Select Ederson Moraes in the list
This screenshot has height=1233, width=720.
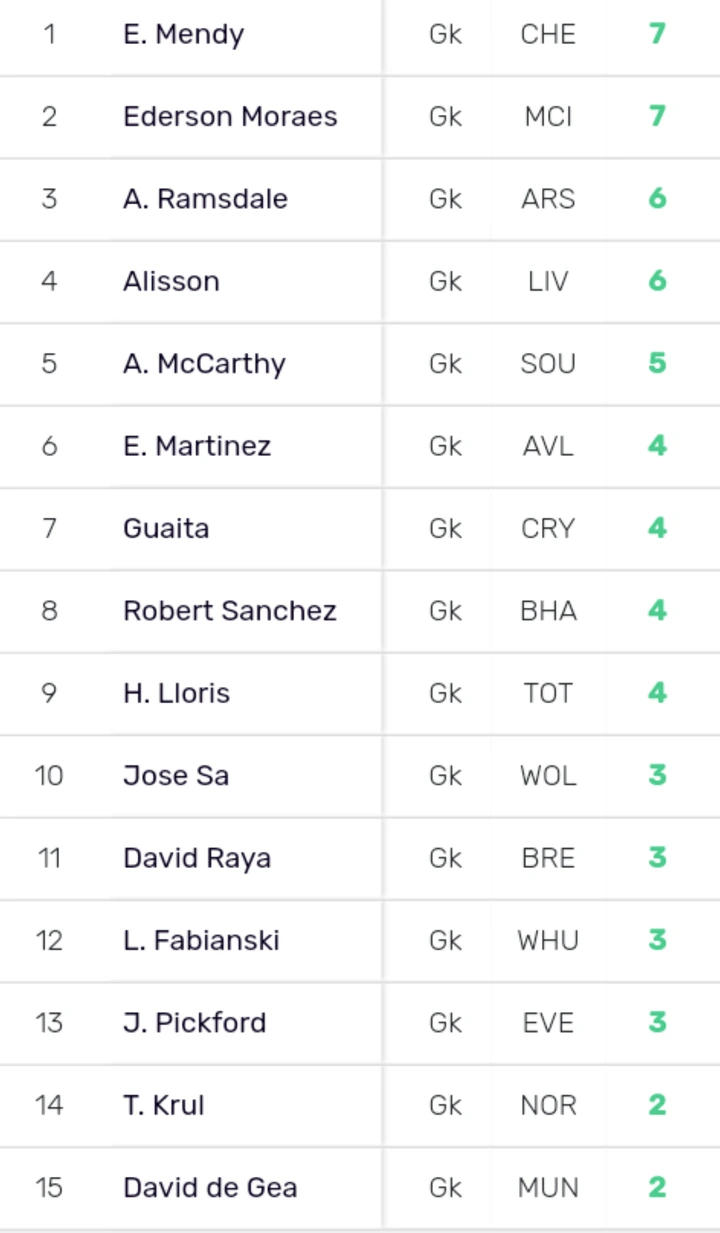click(x=230, y=117)
